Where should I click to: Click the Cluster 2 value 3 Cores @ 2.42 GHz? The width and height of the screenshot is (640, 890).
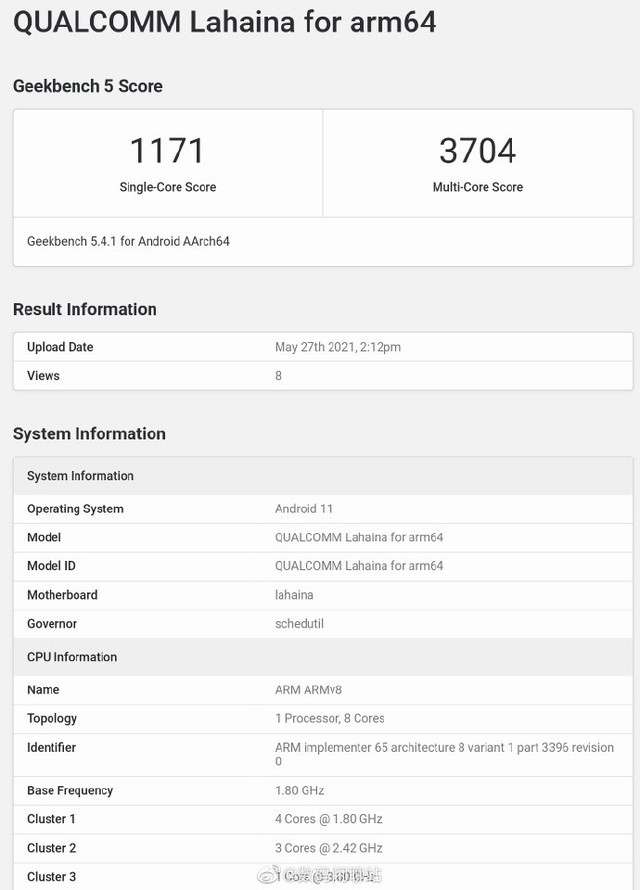click(329, 848)
